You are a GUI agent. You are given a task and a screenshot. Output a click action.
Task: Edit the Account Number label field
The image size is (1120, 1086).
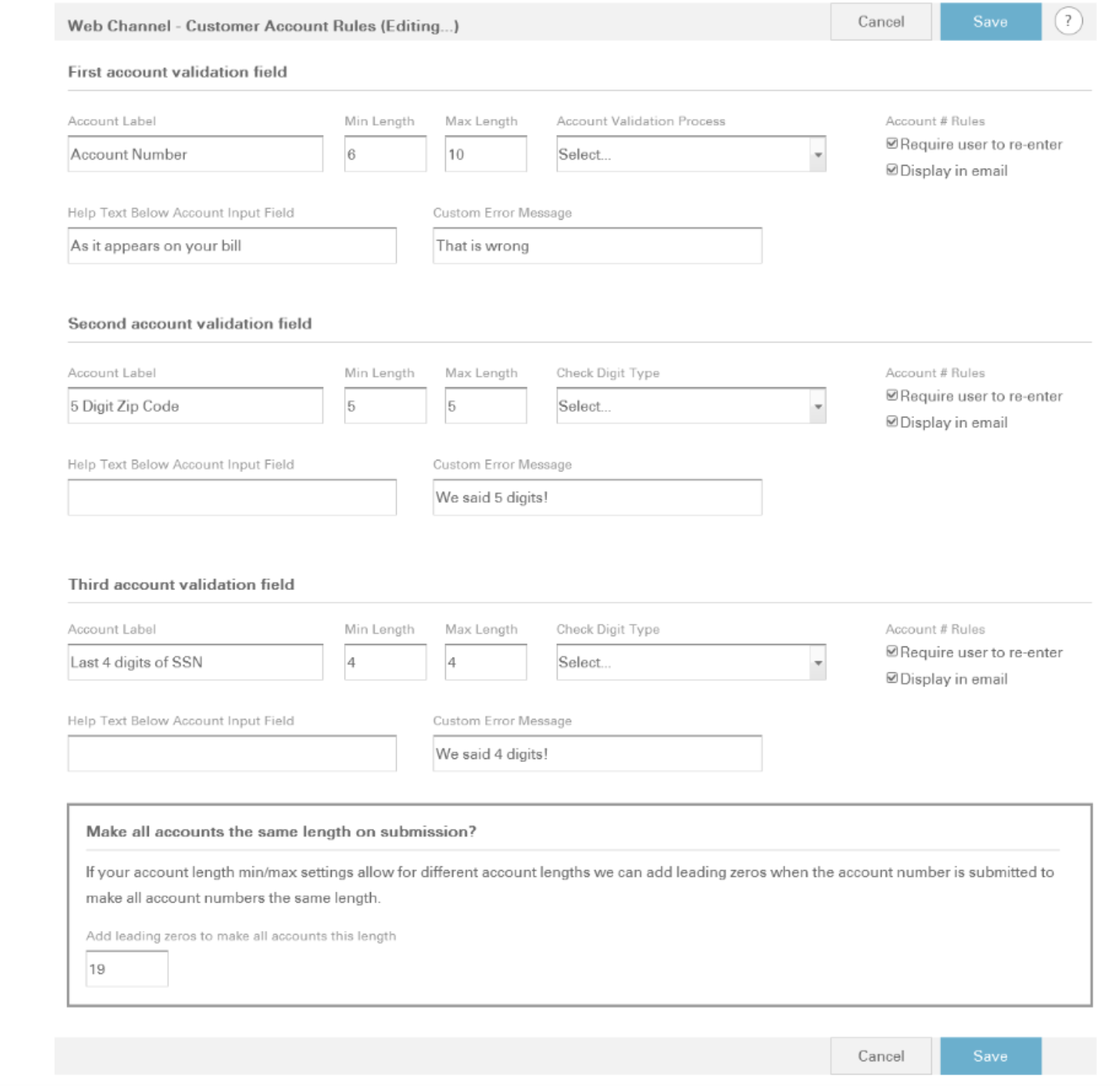(x=197, y=153)
